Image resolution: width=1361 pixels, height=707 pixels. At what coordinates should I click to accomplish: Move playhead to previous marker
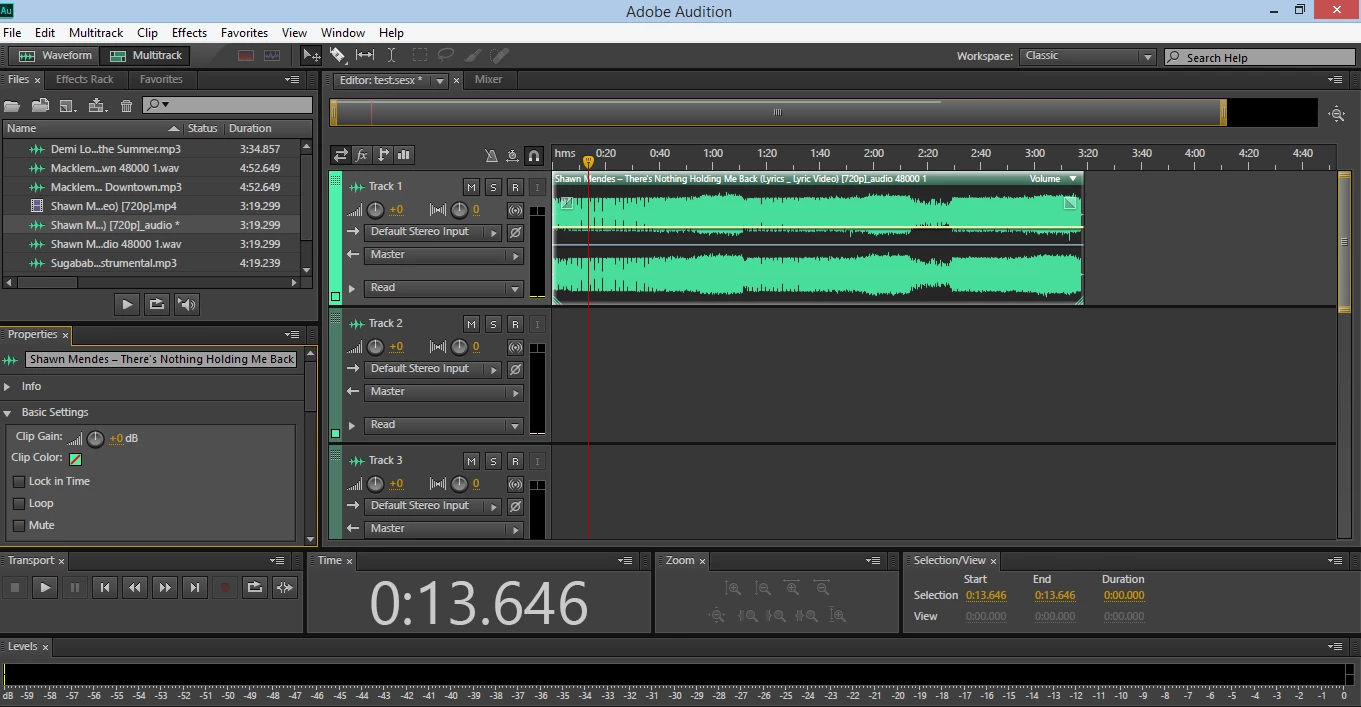pos(105,588)
